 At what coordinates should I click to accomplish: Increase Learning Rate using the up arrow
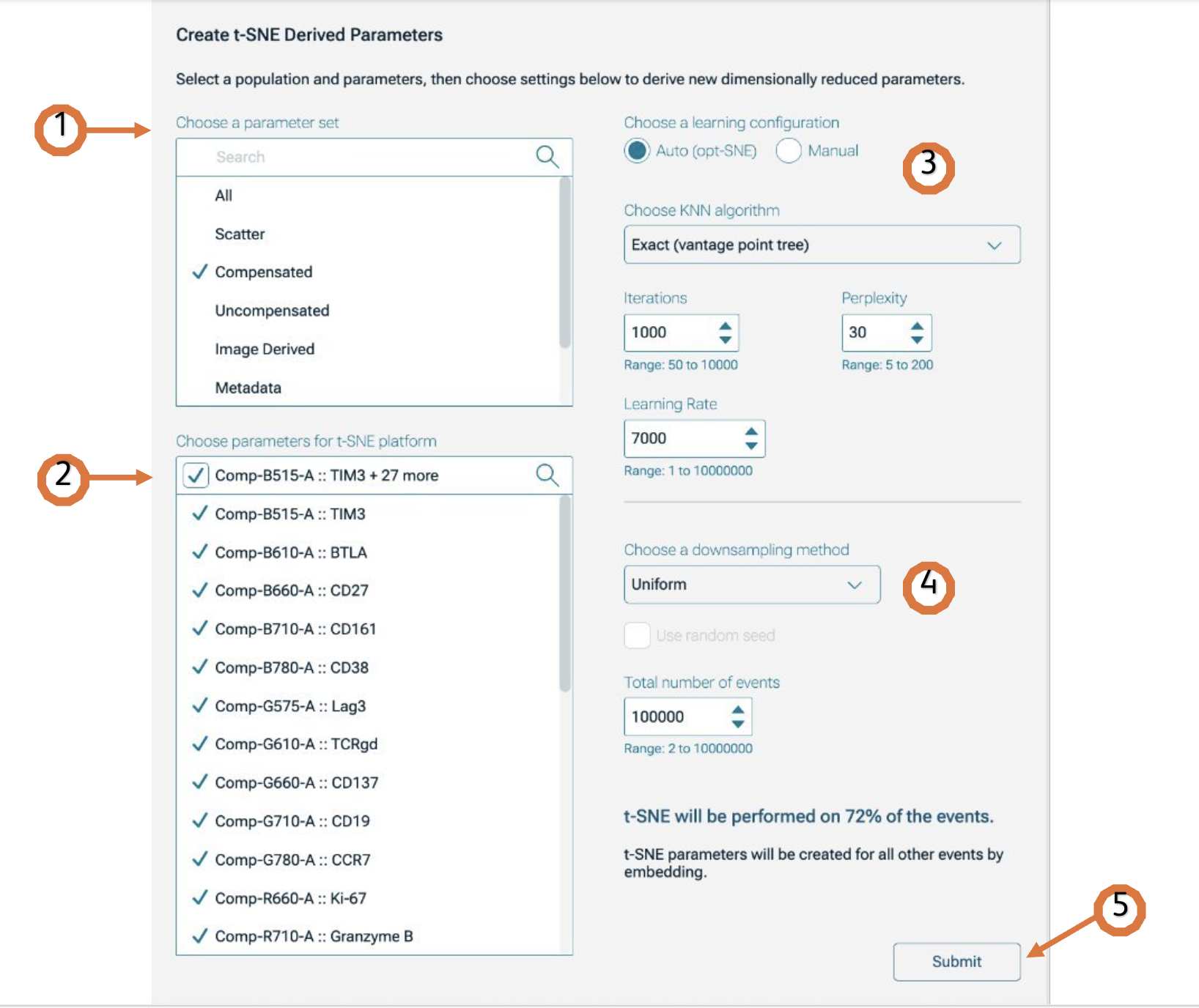(750, 431)
